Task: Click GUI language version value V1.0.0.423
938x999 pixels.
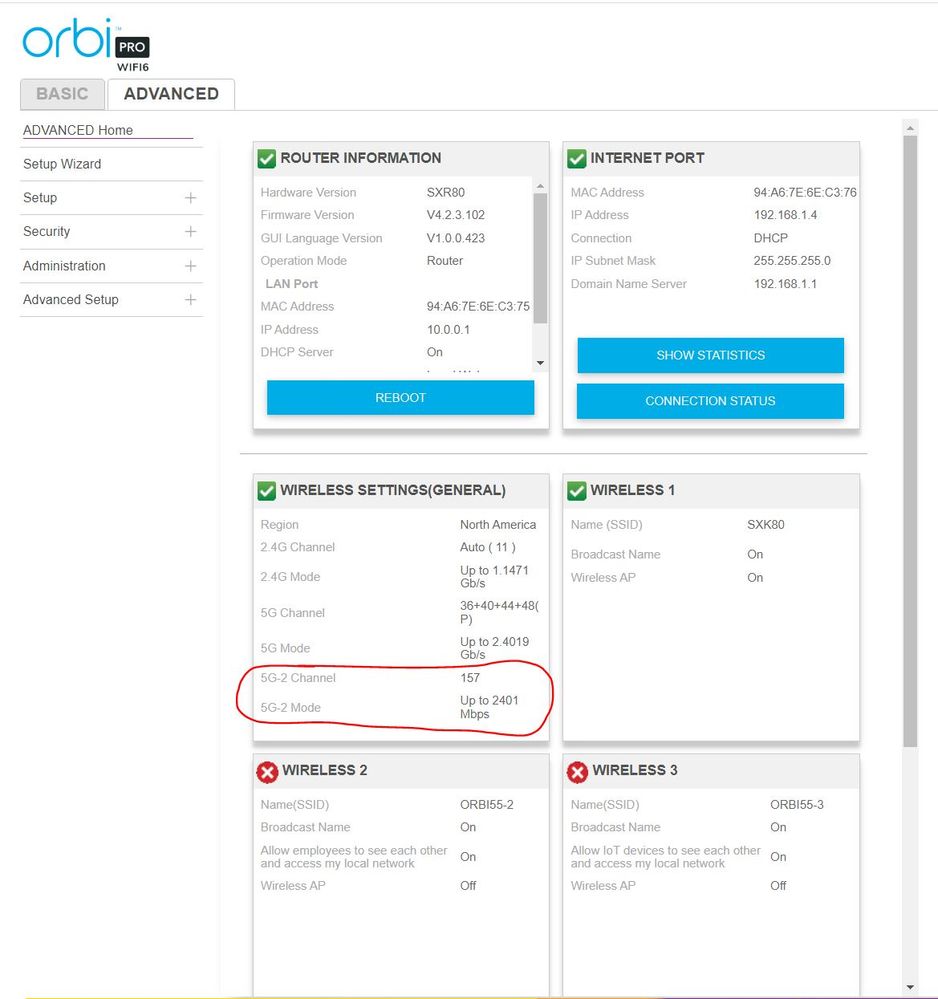Action: coord(456,238)
